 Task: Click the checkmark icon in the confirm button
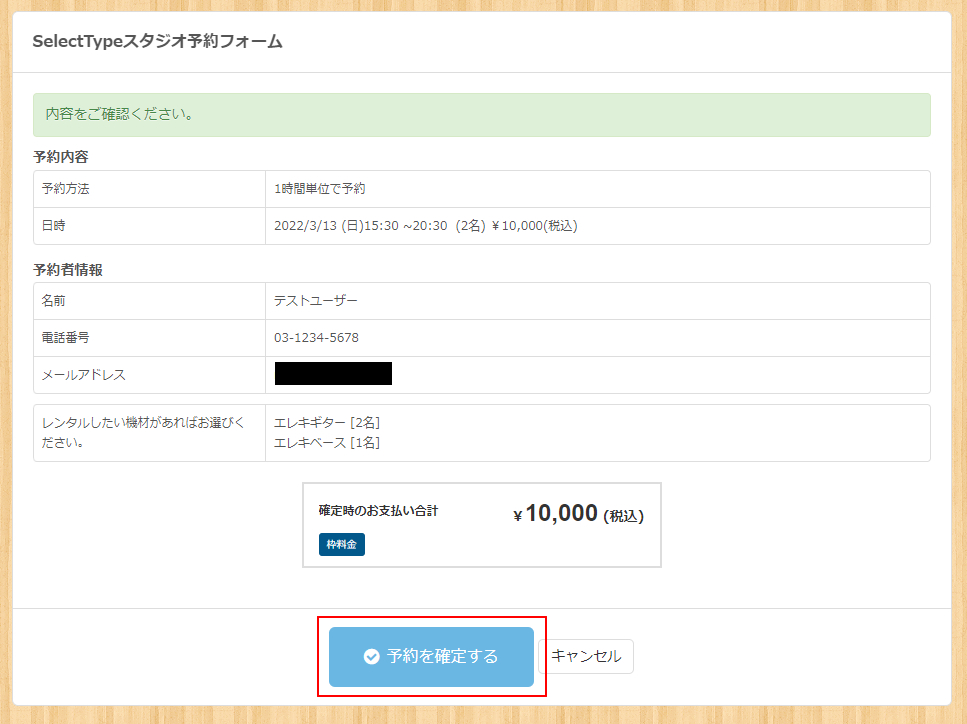[x=371, y=657]
